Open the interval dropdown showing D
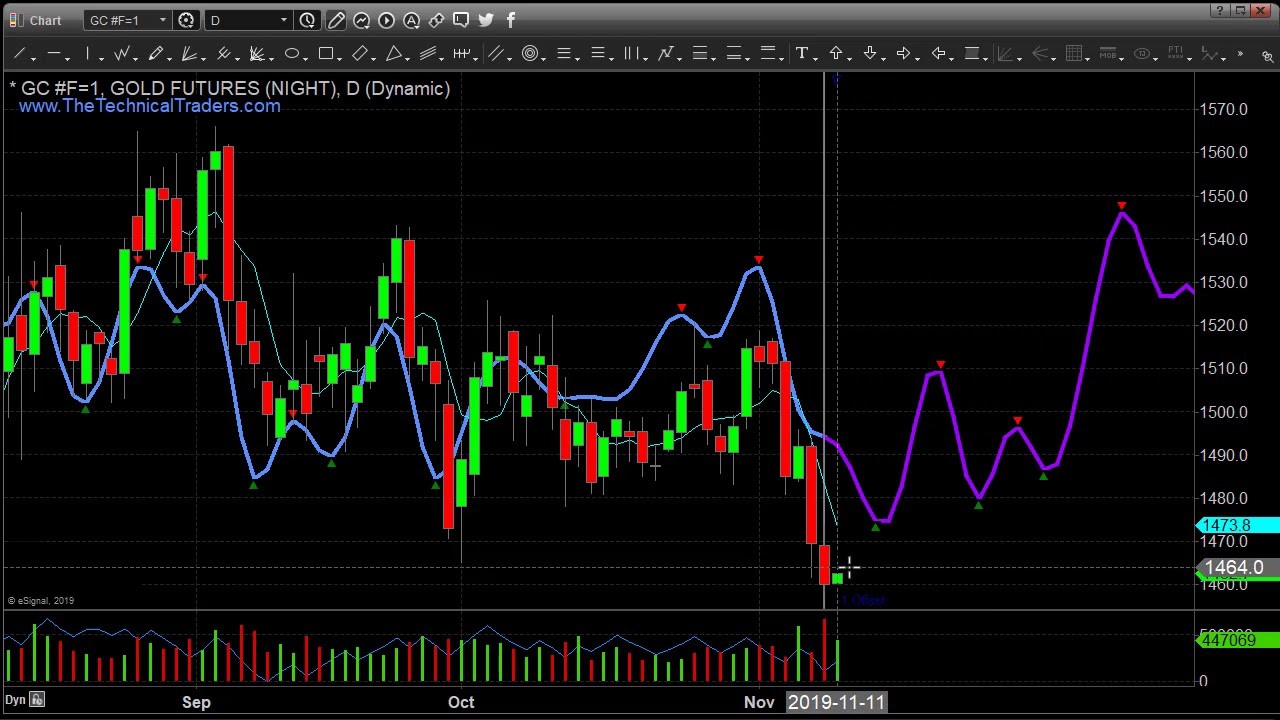This screenshot has width=1280, height=720. [249, 20]
